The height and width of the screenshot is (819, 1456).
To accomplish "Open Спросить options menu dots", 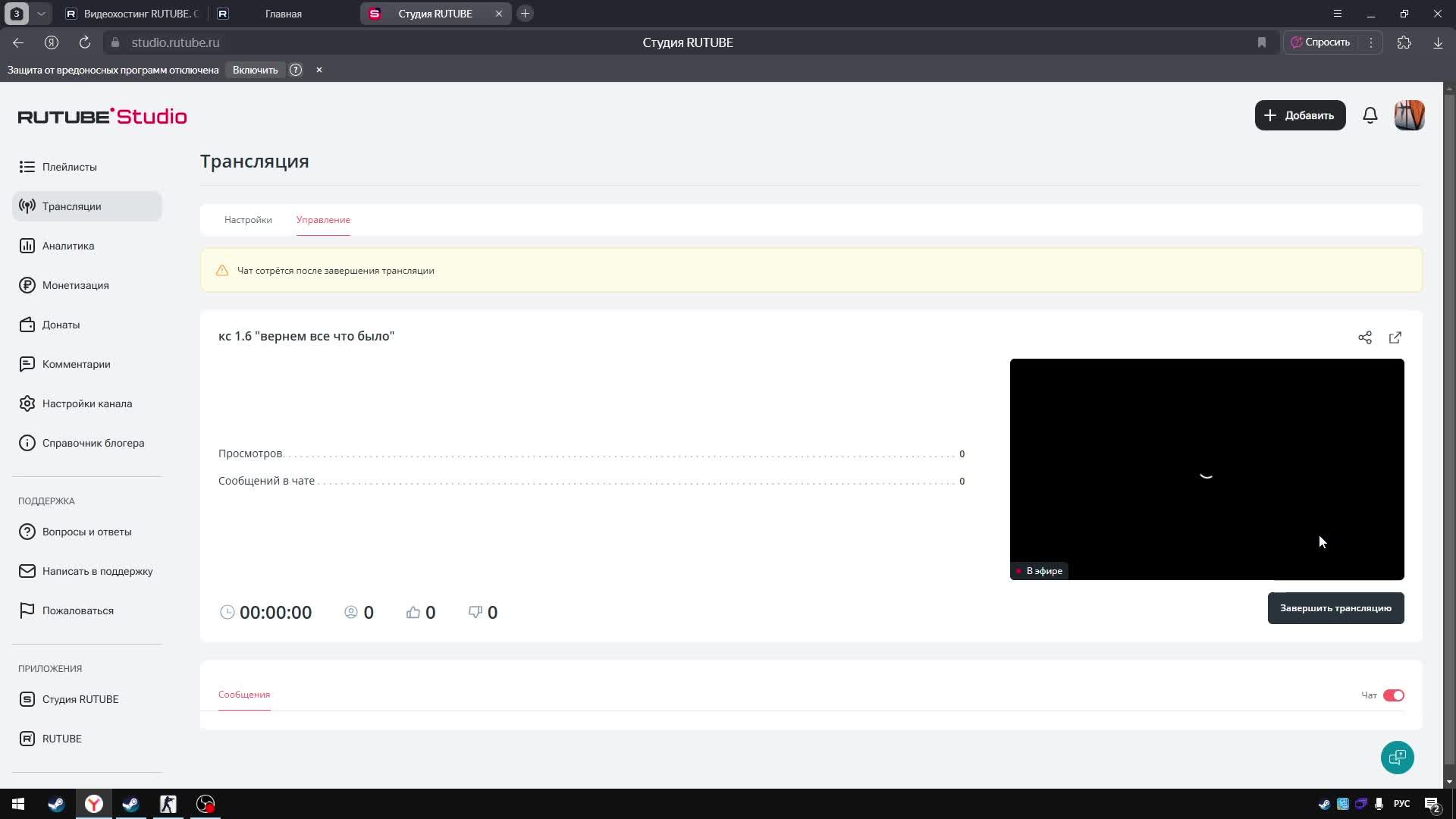I will tap(1371, 42).
